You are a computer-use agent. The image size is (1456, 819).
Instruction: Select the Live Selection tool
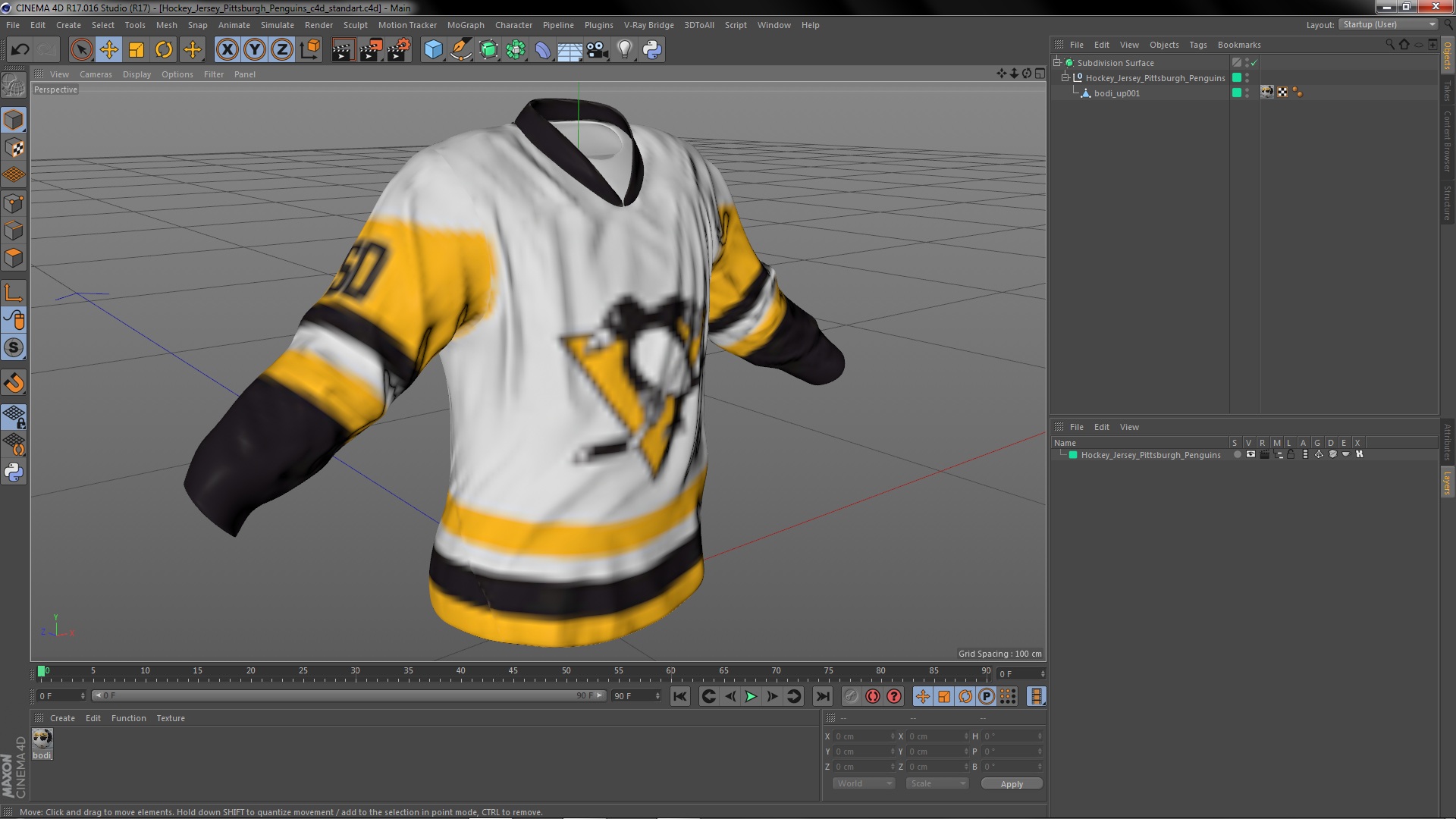[81, 50]
